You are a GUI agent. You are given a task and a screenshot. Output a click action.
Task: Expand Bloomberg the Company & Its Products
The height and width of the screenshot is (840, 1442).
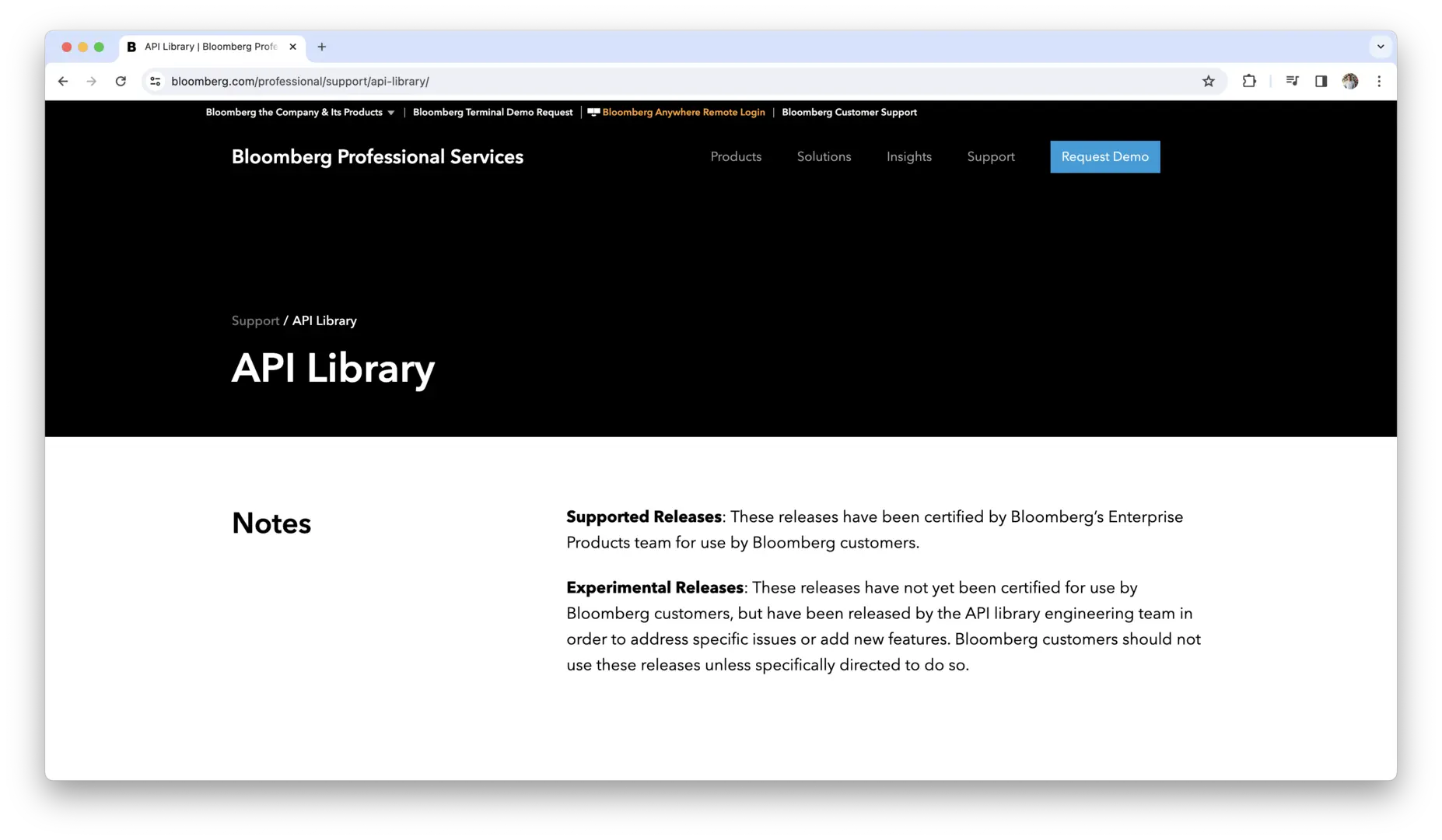300,112
